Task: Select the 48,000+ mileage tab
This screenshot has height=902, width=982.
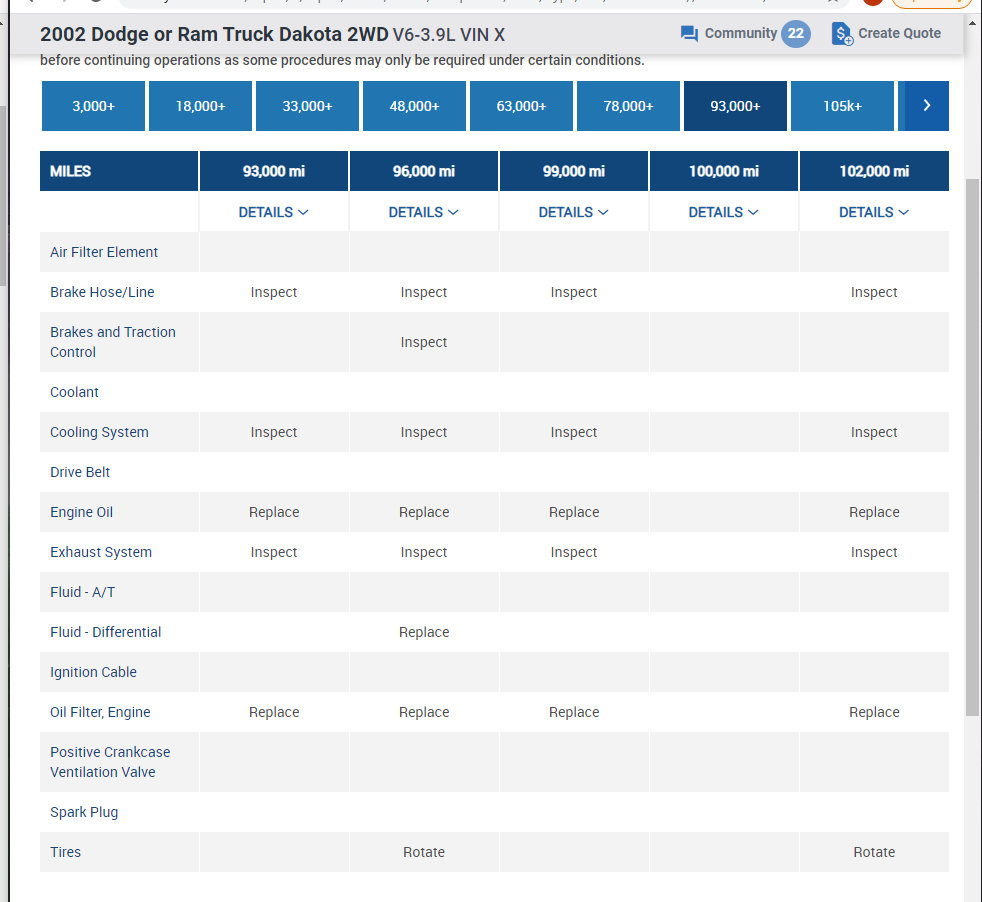Action: click(x=415, y=106)
